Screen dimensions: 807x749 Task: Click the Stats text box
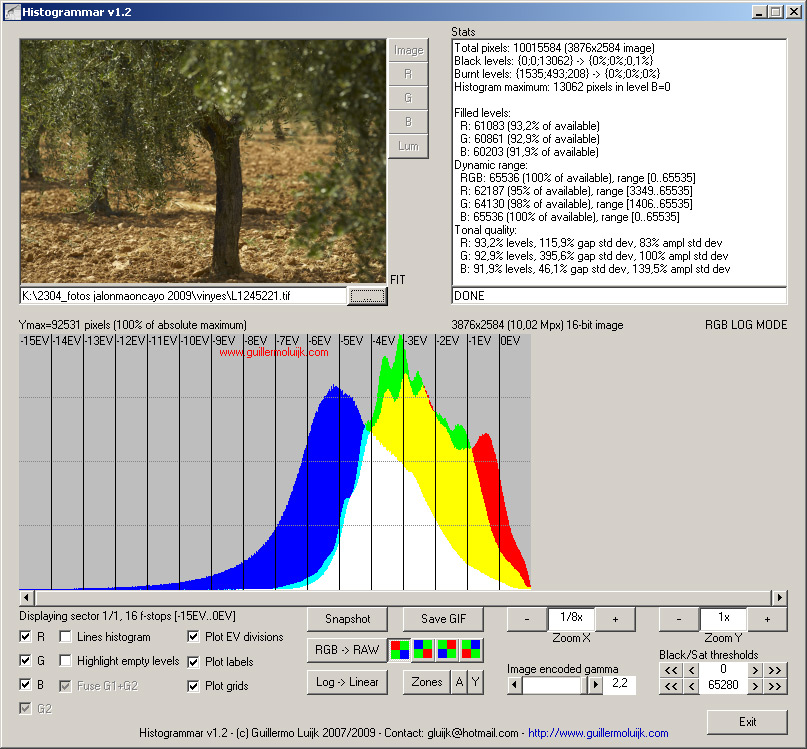(x=619, y=162)
